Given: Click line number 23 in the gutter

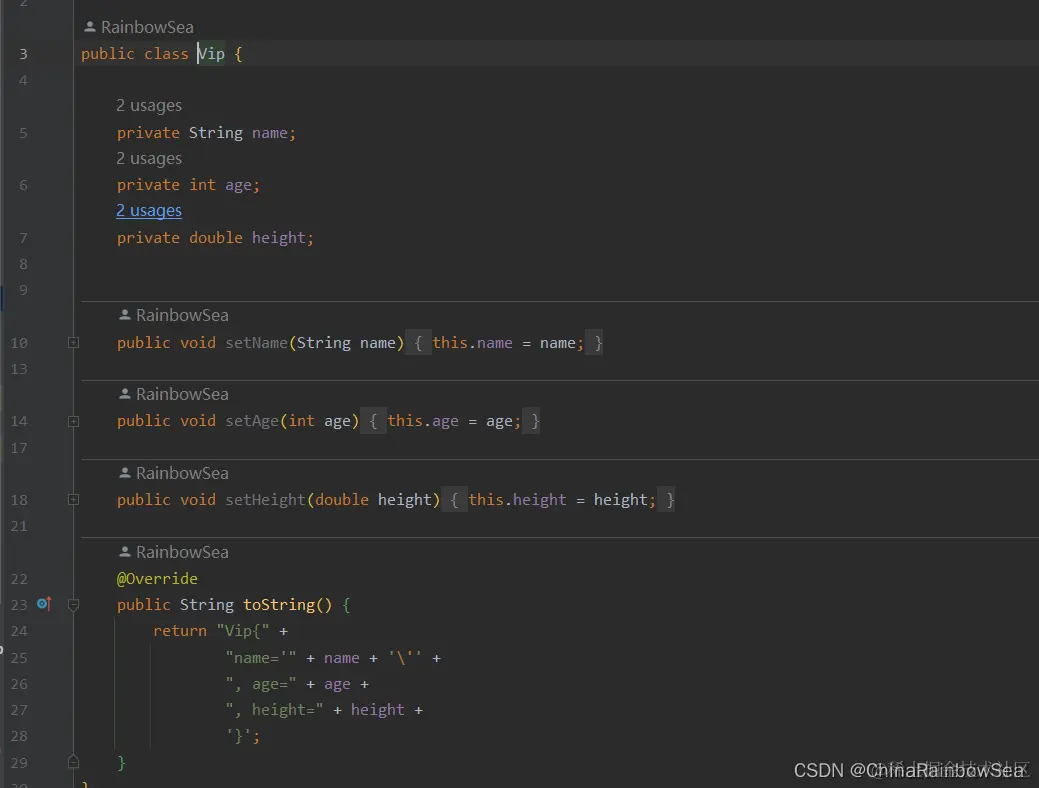Looking at the screenshot, I should 19,604.
